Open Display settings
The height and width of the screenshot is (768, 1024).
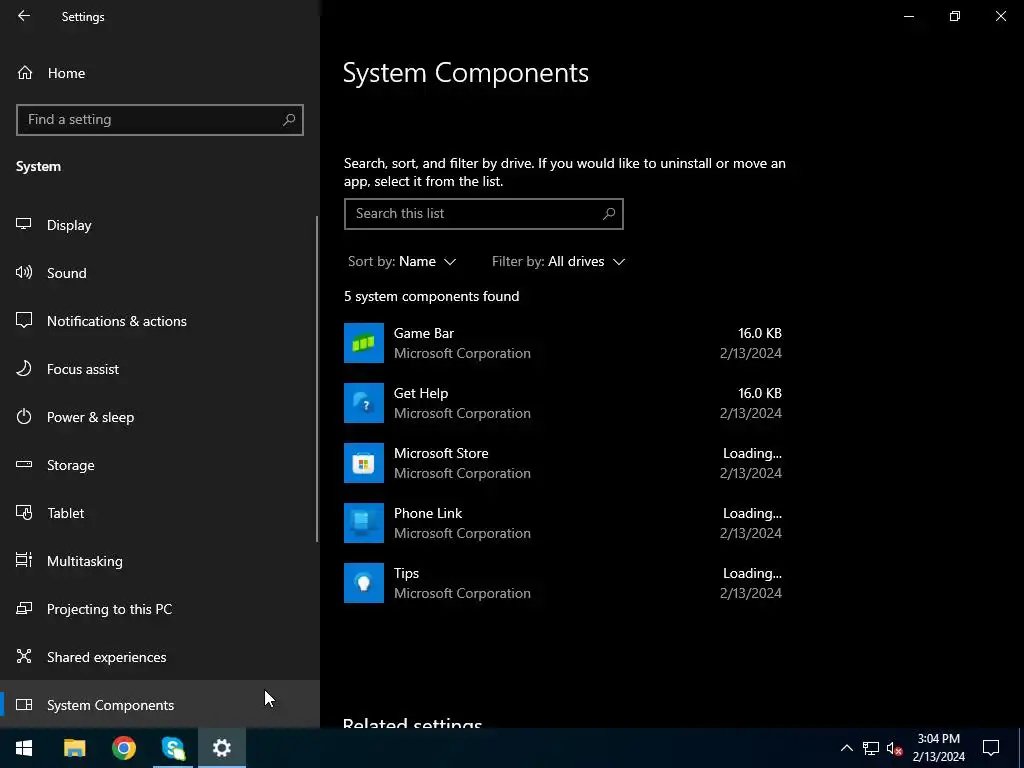[69, 225]
